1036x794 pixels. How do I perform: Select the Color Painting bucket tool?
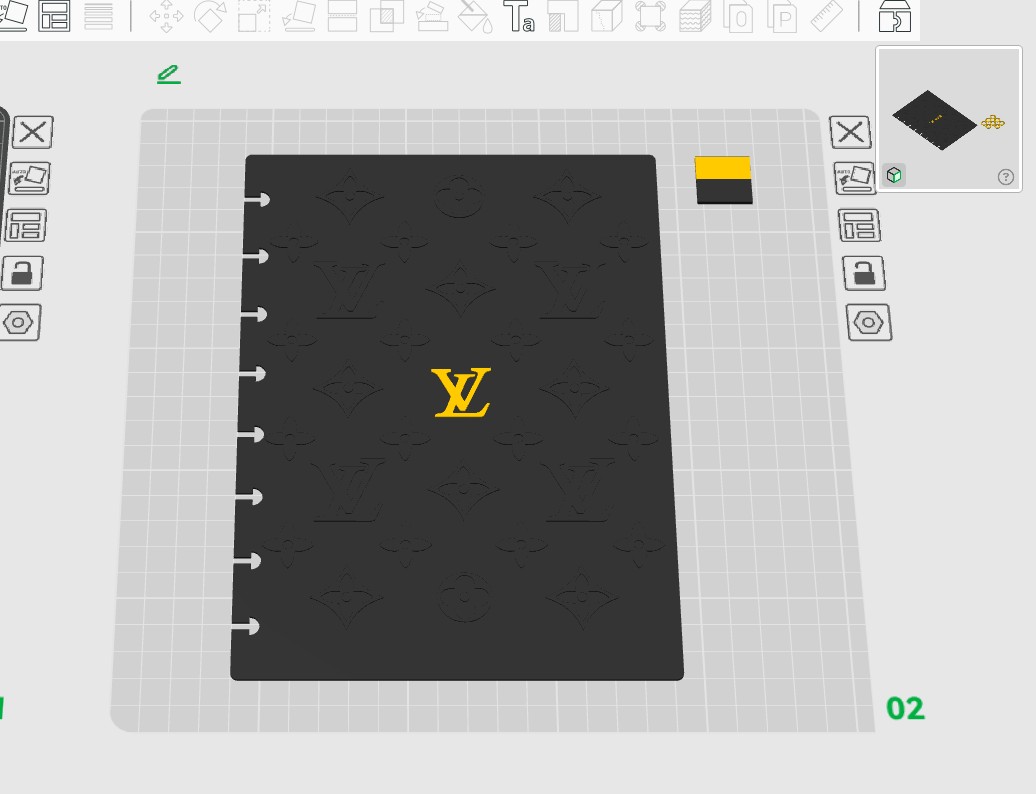coord(475,16)
